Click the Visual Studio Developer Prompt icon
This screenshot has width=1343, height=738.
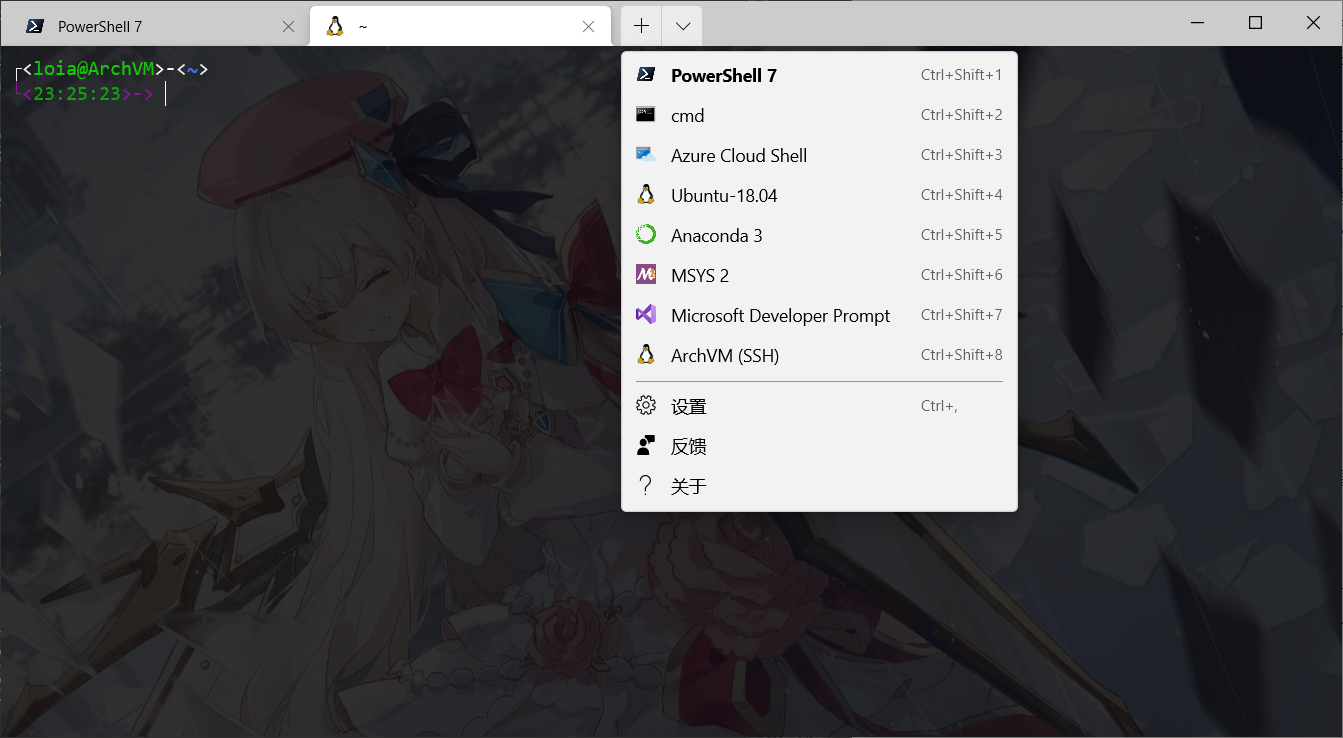point(646,315)
